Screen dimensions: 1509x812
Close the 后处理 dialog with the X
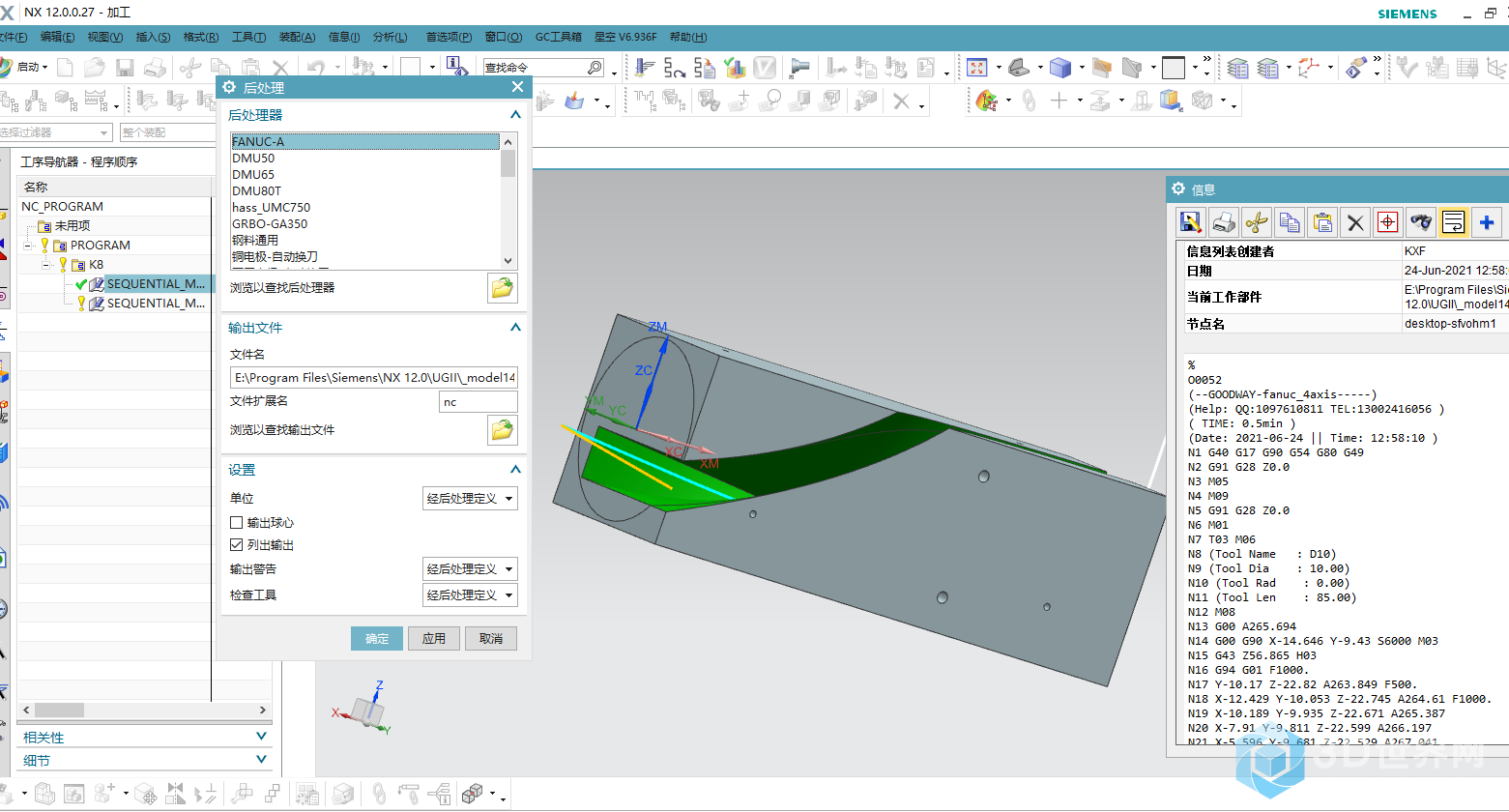517,87
